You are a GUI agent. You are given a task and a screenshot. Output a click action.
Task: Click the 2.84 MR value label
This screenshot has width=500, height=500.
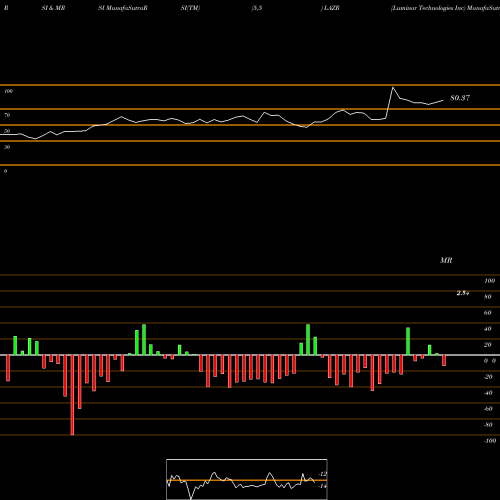pos(463,293)
